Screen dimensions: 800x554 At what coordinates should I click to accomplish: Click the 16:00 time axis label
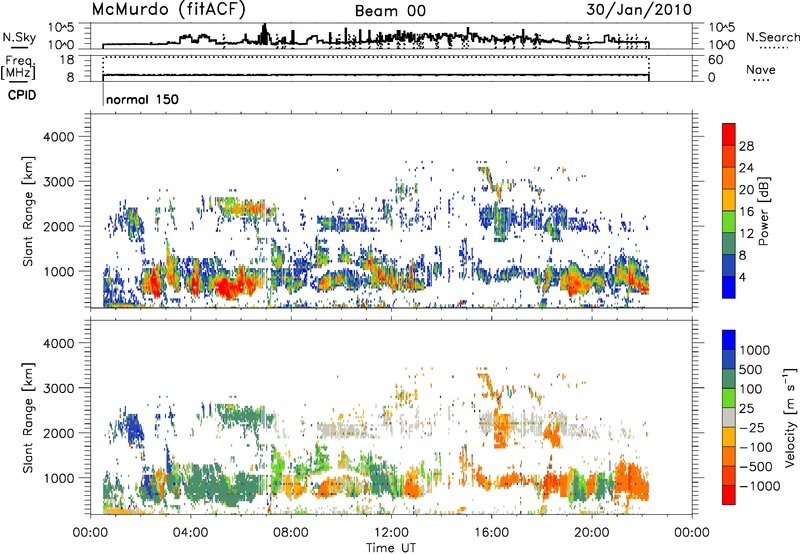coord(491,533)
